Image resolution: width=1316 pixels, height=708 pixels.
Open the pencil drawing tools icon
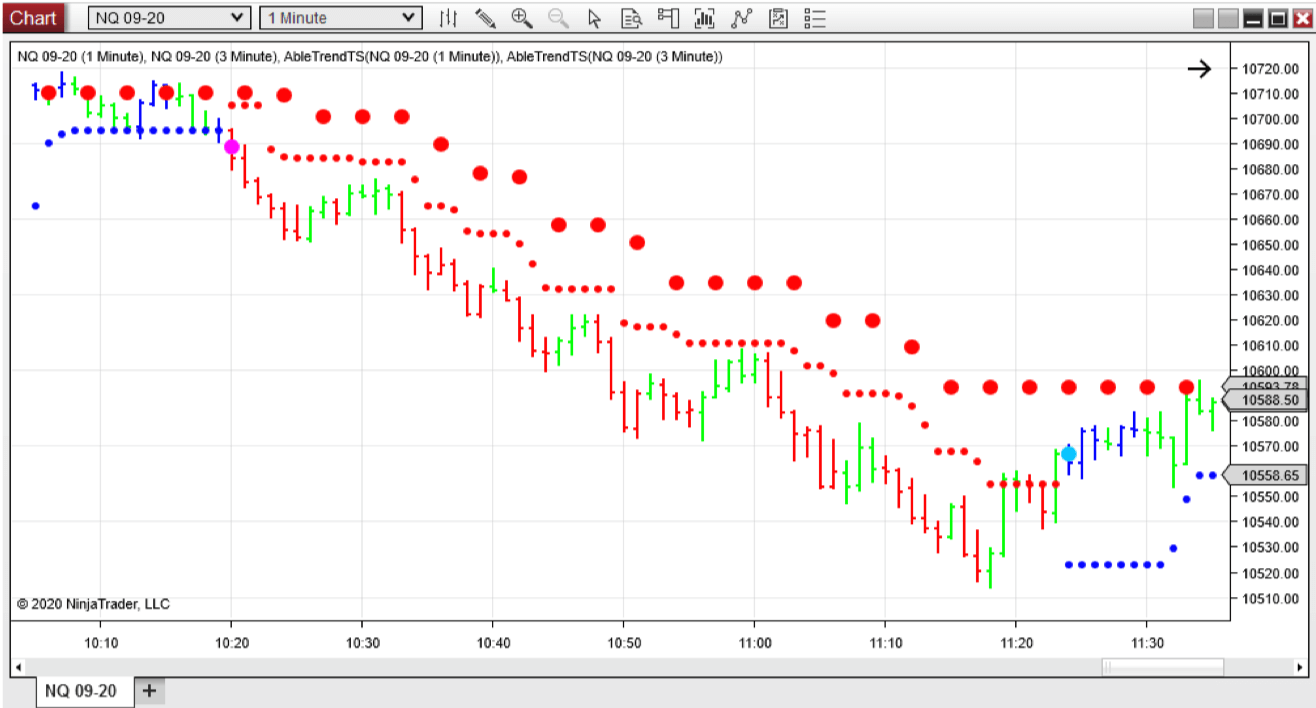point(485,18)
